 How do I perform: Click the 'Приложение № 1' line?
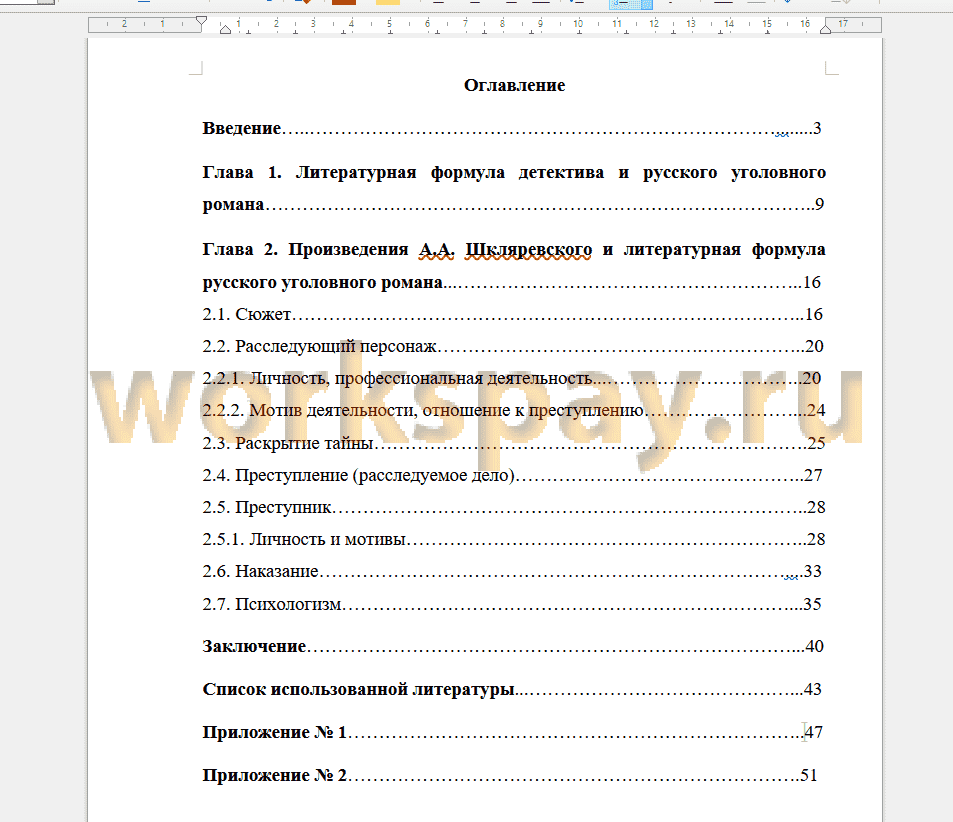512,732
